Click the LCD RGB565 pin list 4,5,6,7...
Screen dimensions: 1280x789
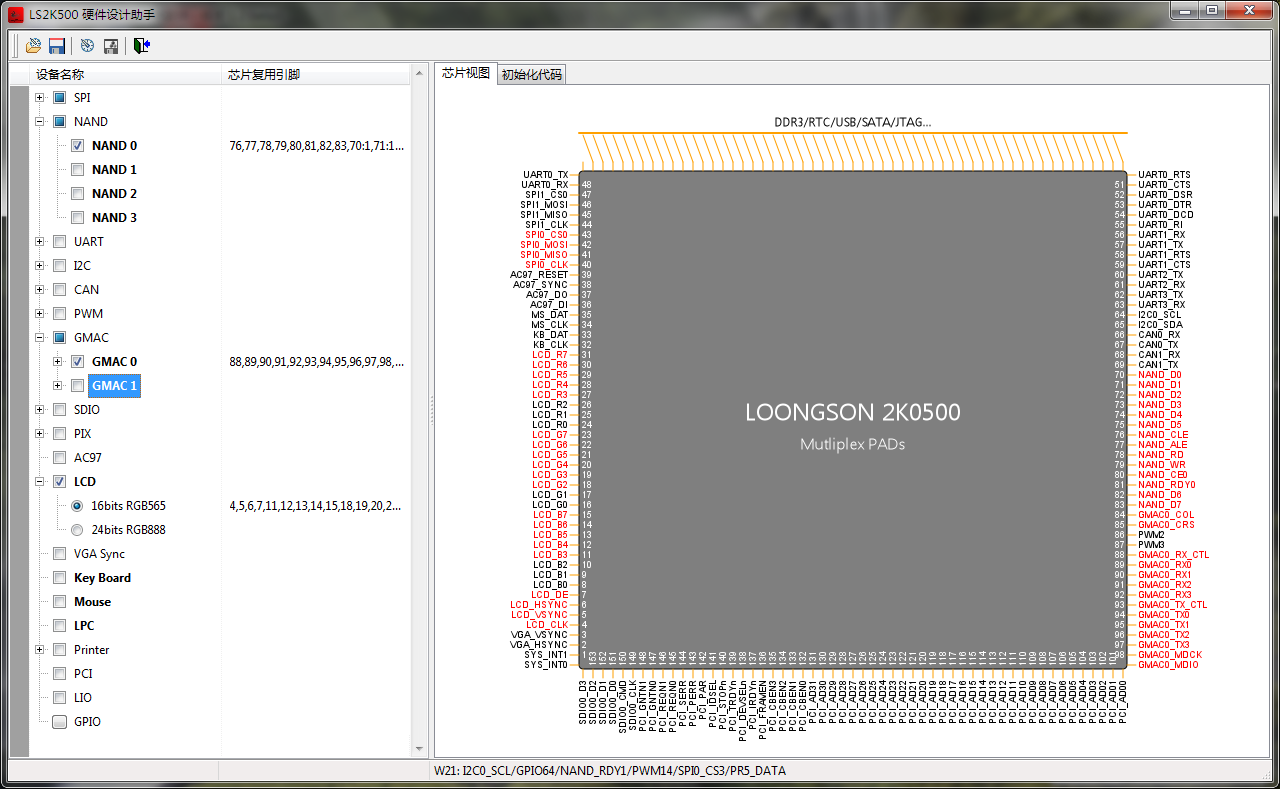[x=317, y=506]
